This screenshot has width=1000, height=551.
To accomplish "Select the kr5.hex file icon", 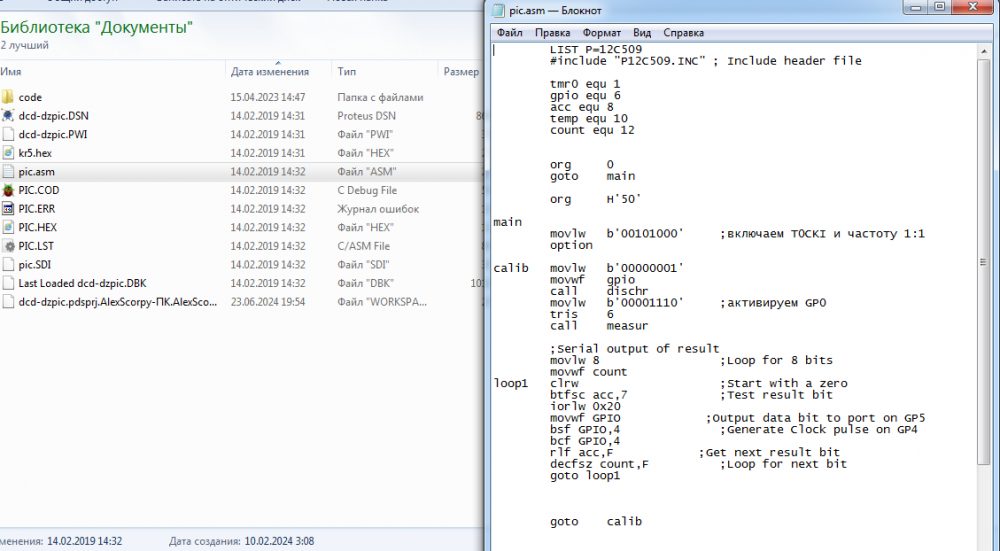I will click(9, 153).
